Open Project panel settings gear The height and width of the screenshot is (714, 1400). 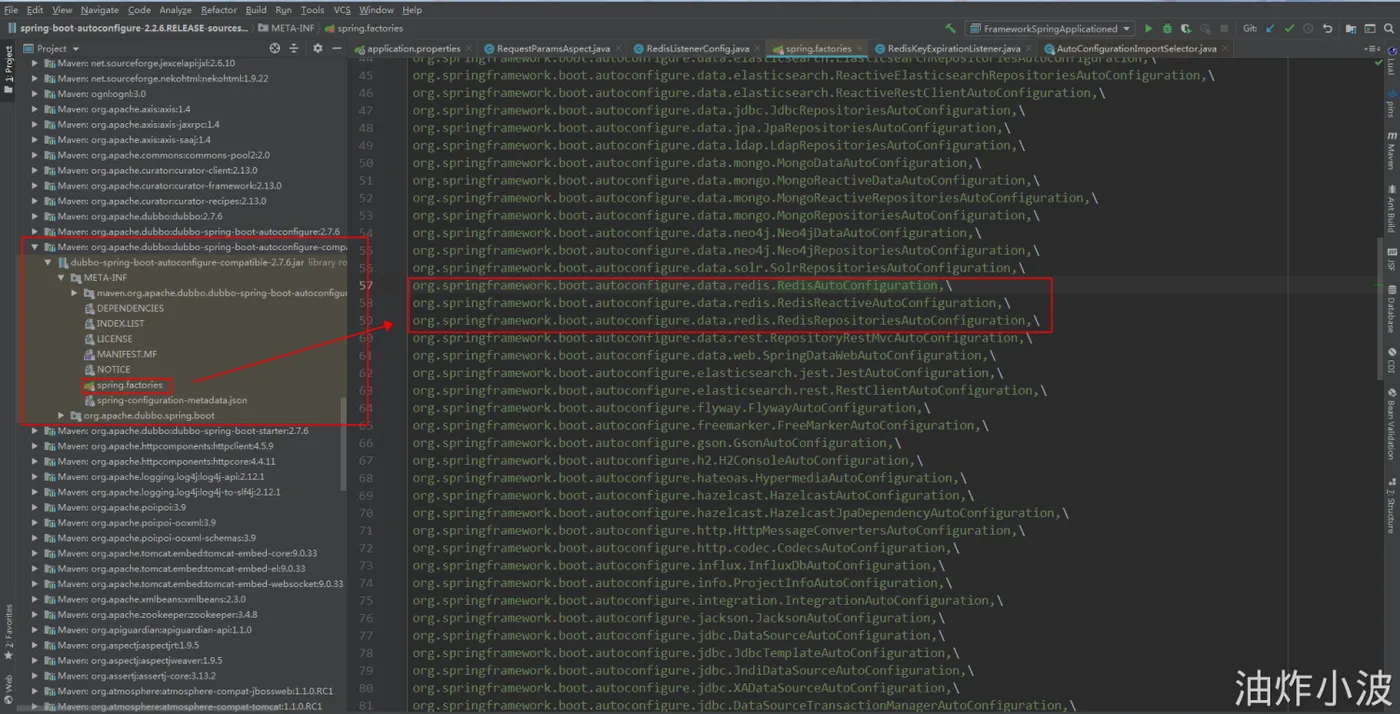point(318,48)
